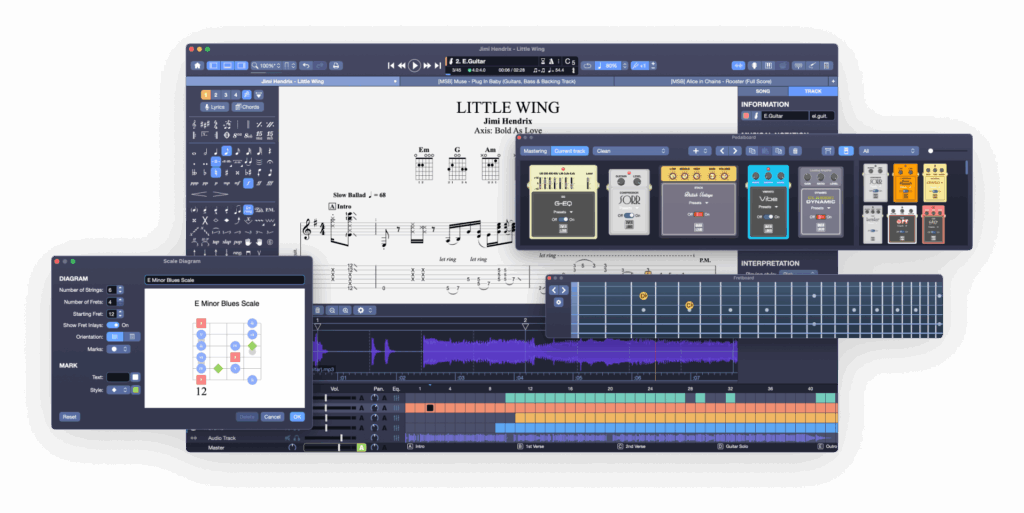Toggle the British Vintage amp on/off switch
The image size is (1024, 513).
tap(698, 214)
